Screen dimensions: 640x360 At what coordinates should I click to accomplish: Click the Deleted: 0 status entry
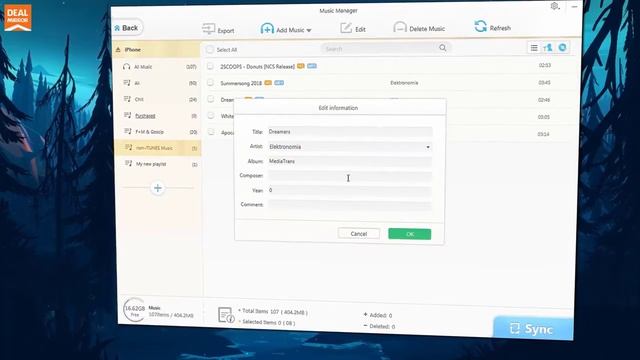379,326
